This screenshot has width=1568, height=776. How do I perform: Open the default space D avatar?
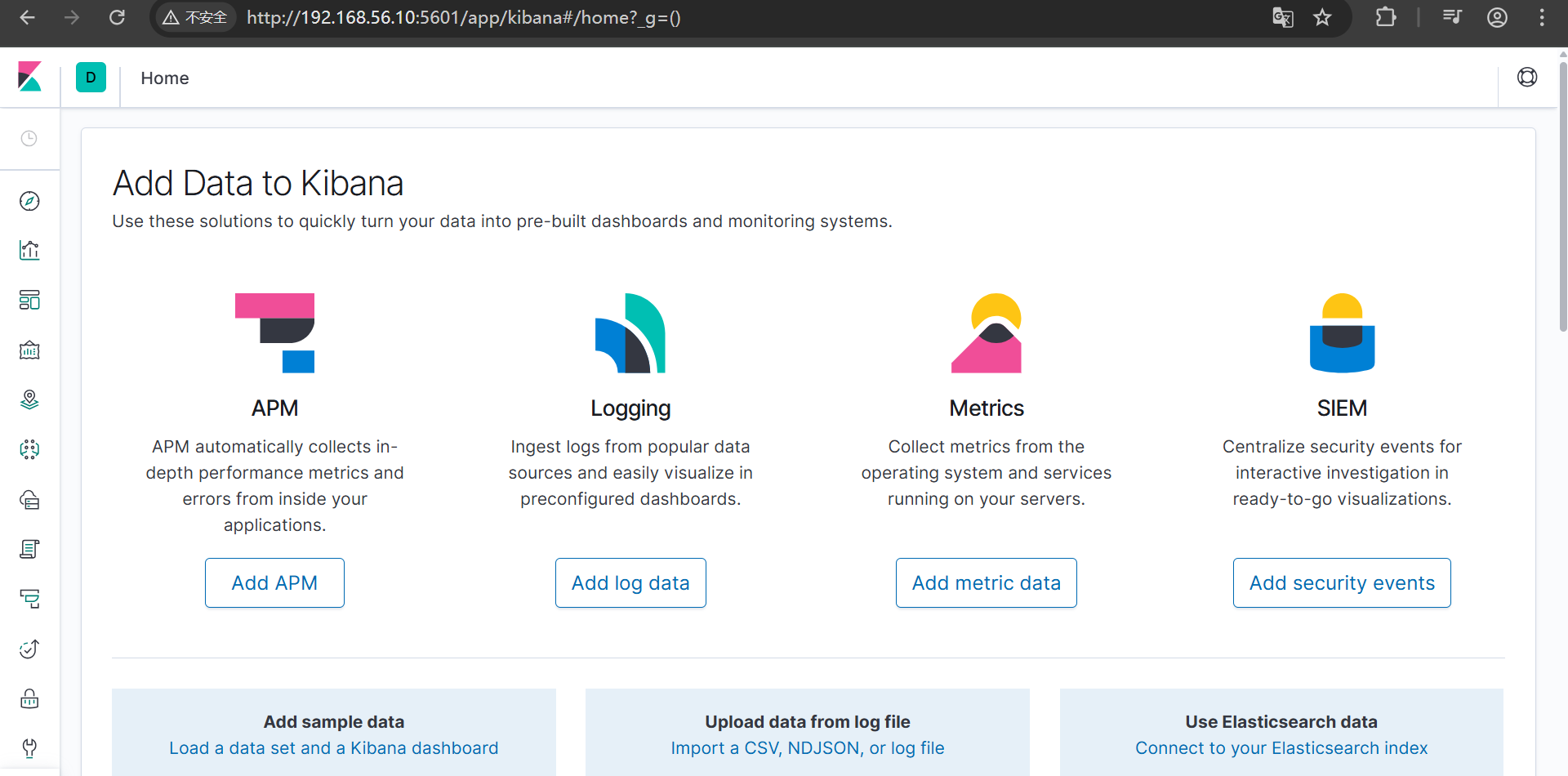(91, 78)
